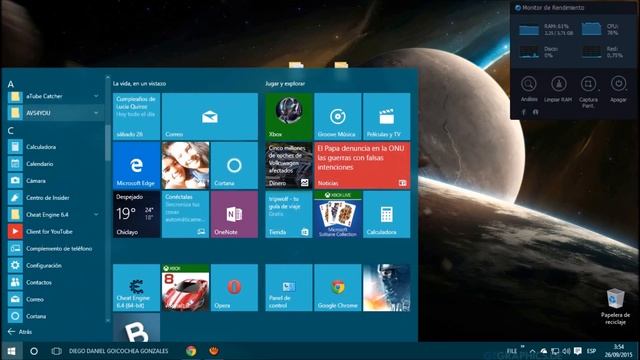Open the Conéctalas phone companion tile

185,214
